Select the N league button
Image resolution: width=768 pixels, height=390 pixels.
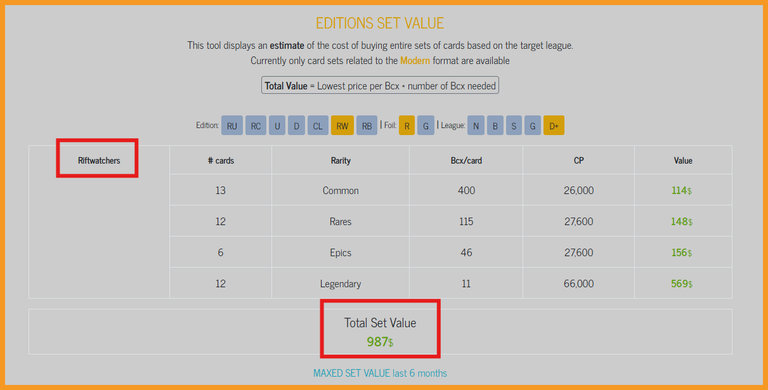click(476, 125)
